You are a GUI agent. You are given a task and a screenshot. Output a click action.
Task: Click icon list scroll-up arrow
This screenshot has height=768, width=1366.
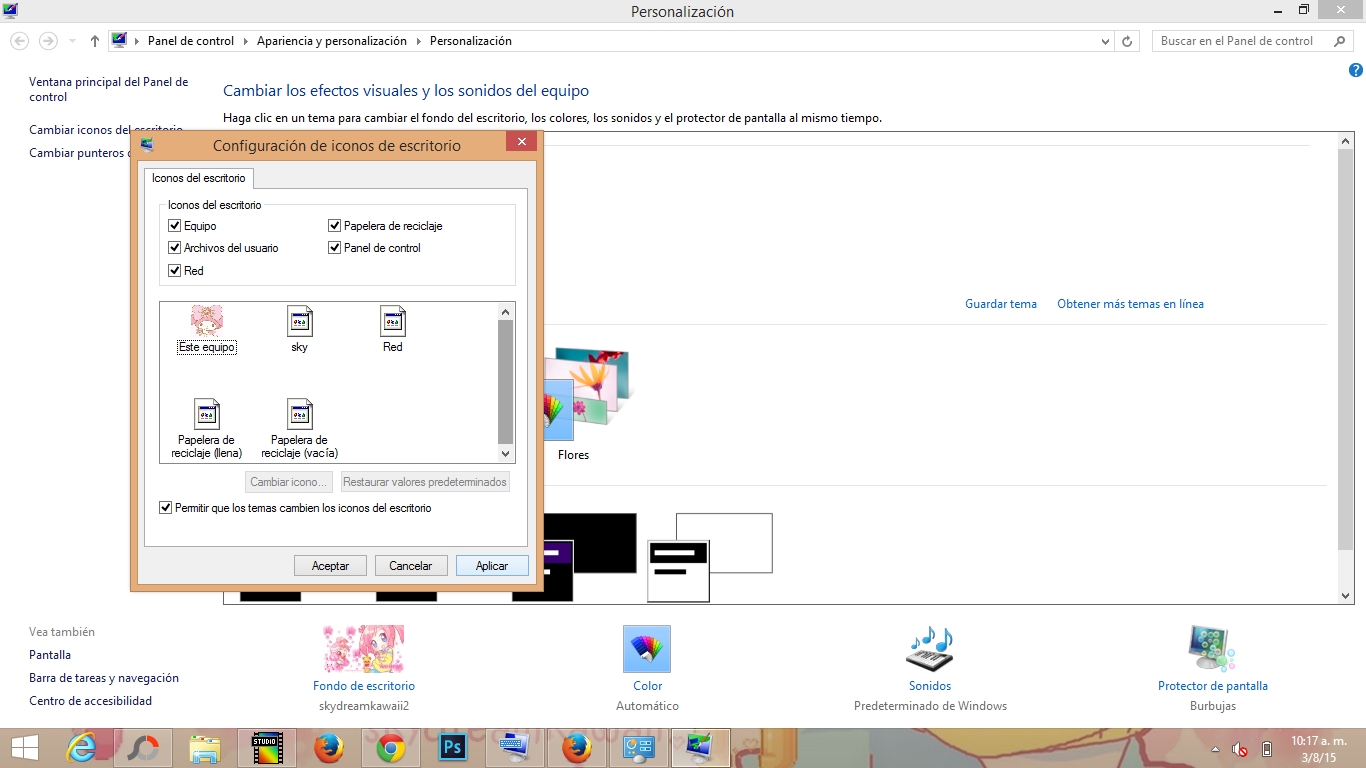[506, 312]
